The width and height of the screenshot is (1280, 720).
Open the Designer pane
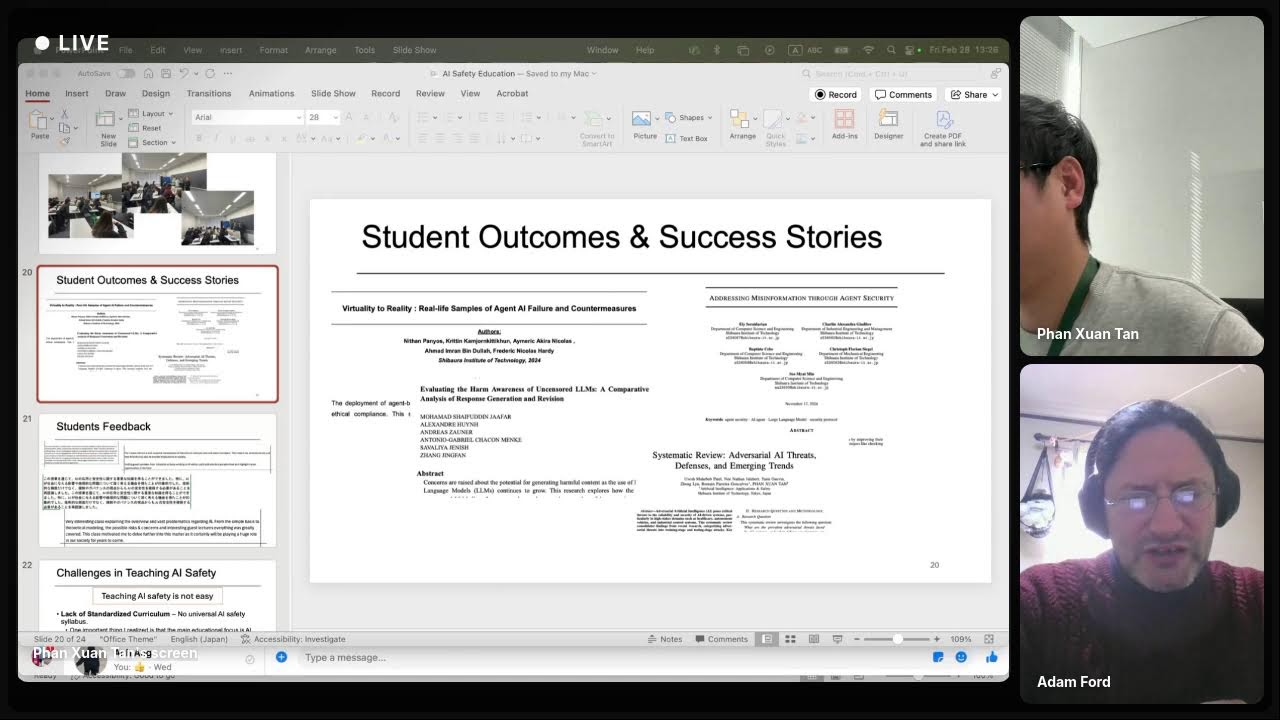pyautogui.click(x=888, y=126)
